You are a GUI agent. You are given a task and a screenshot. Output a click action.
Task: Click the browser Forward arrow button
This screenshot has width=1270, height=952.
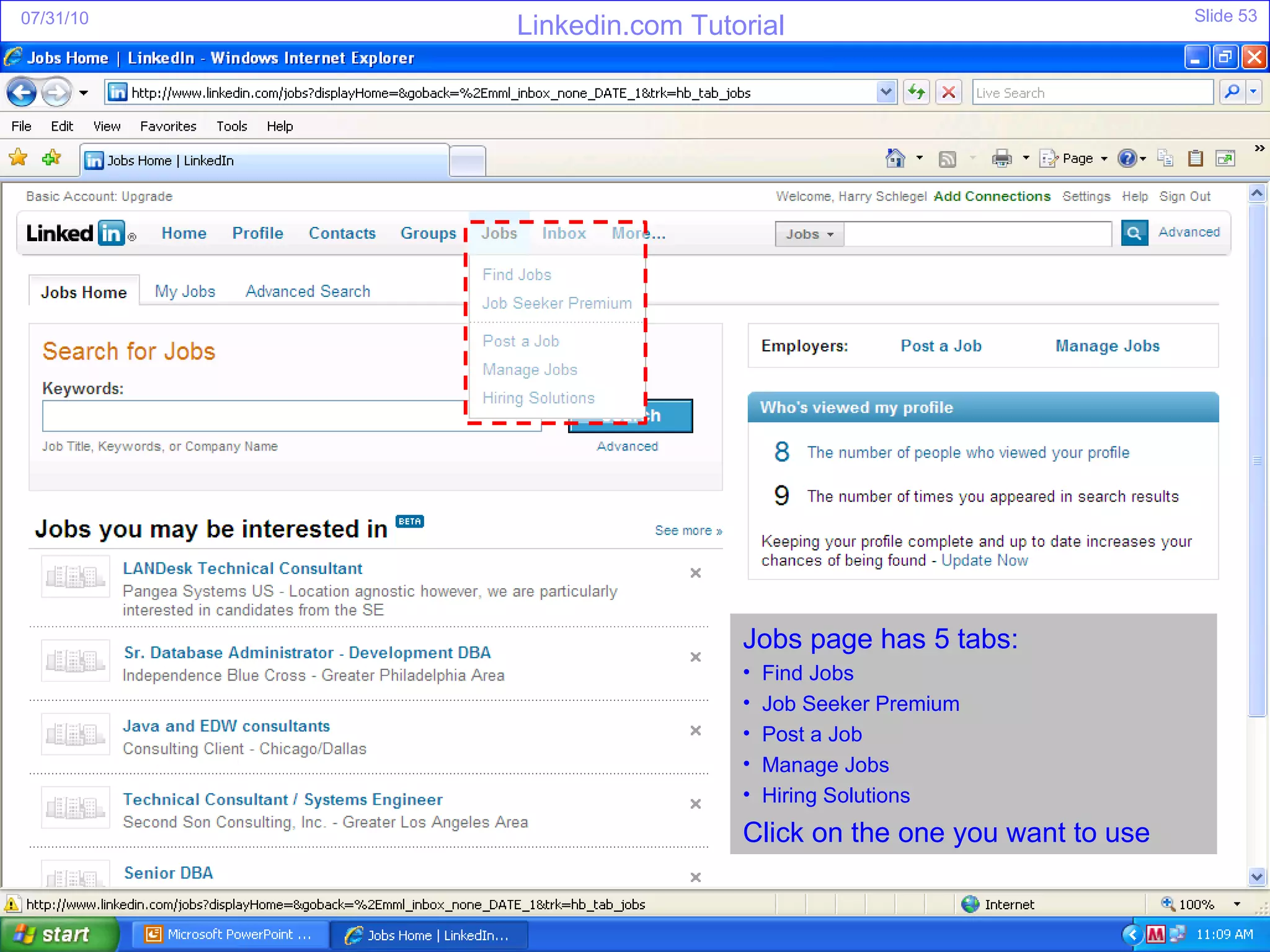pyautogui.click(x=57, y=93)
